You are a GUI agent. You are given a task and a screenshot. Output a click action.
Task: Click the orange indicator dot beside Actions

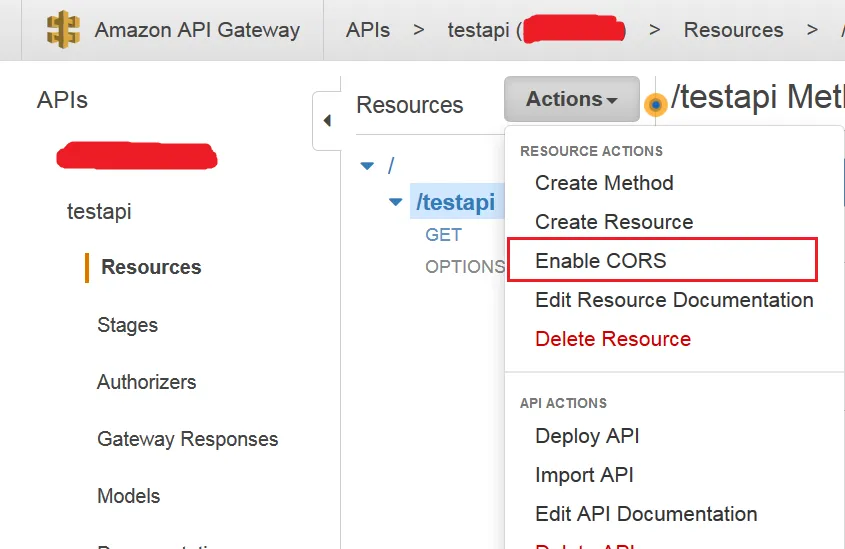pos(656,104)
